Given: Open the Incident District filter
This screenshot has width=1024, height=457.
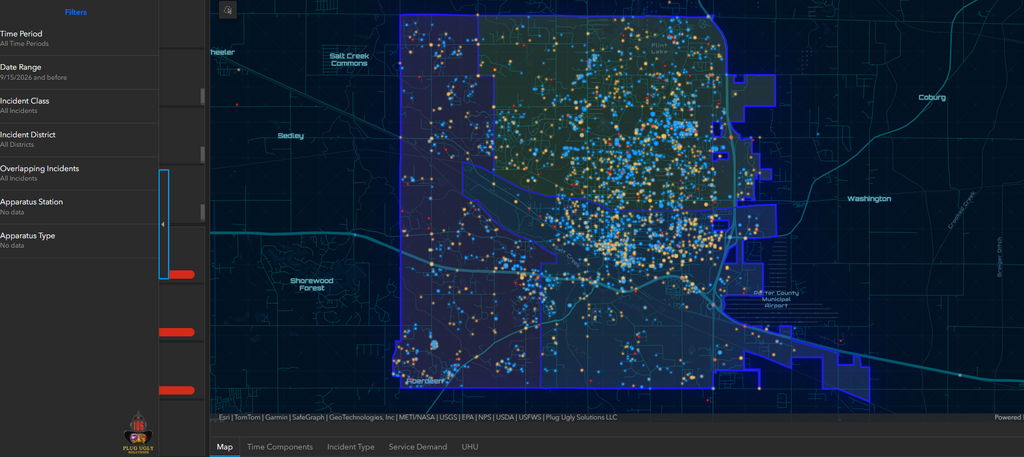Looking at the screenshot, I should (79, 139).
